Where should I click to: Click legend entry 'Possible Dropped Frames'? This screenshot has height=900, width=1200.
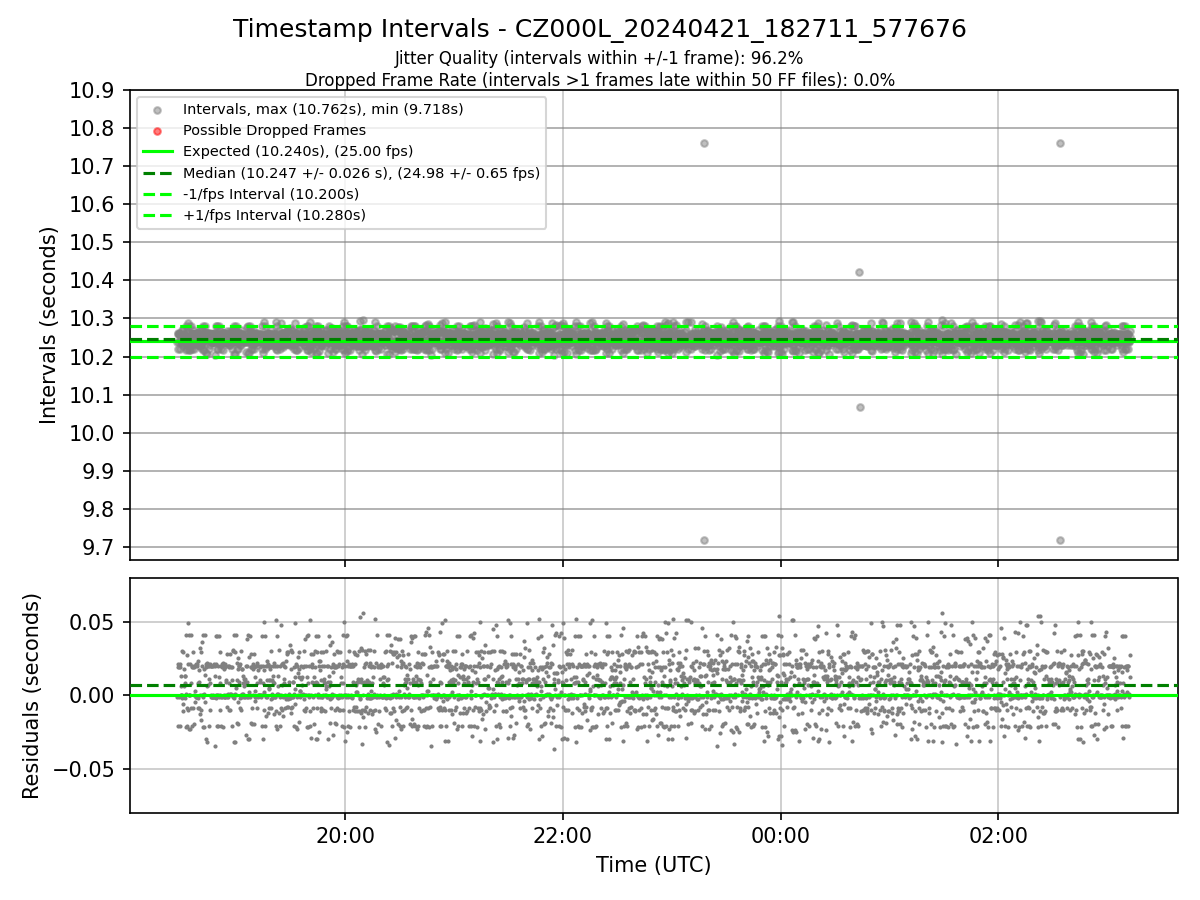(x=274, y=130)
